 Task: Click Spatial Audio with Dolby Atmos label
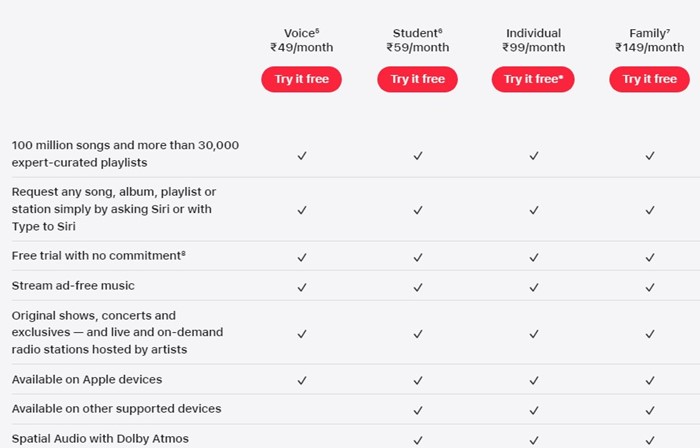click(100, 439)
